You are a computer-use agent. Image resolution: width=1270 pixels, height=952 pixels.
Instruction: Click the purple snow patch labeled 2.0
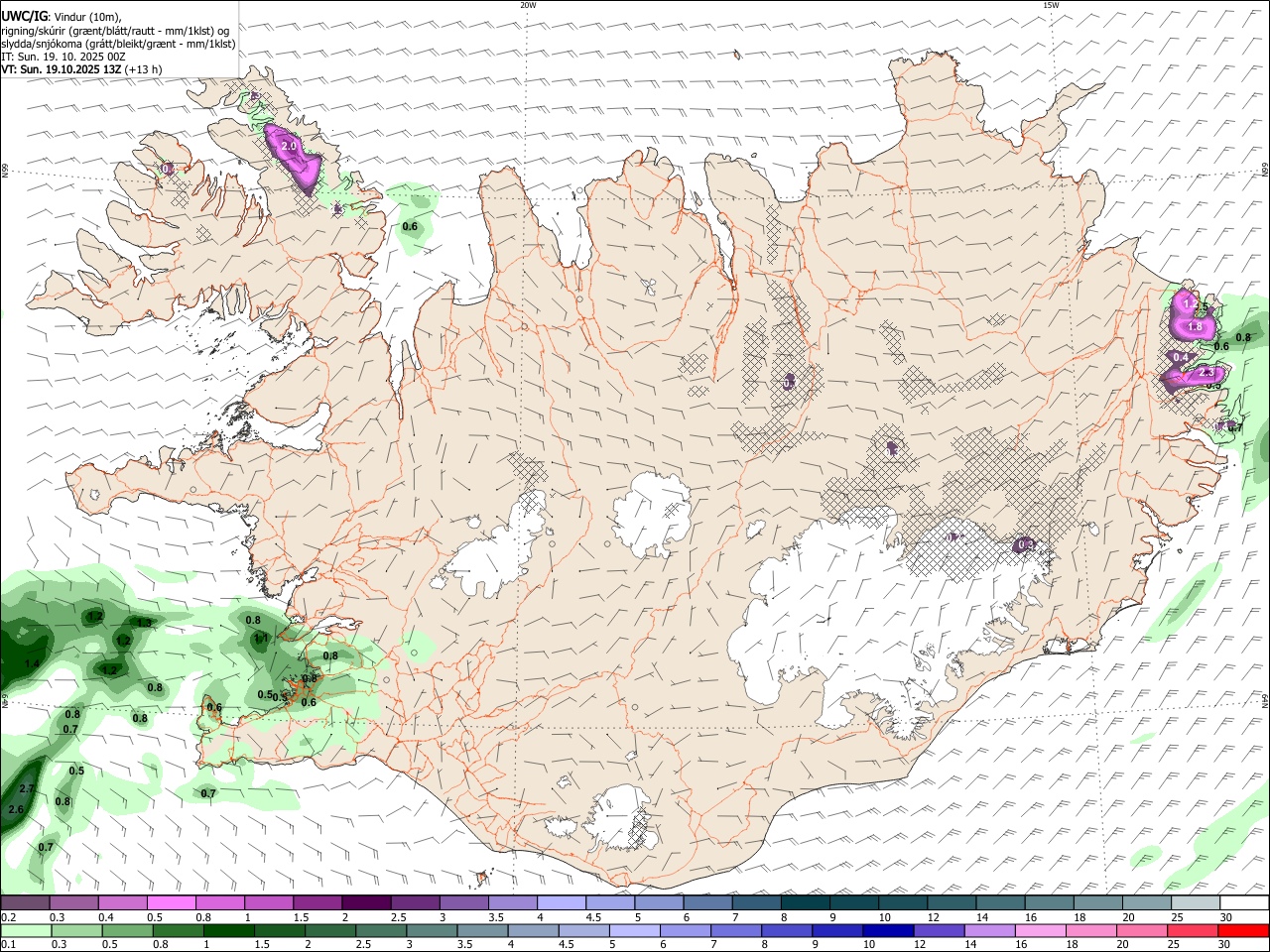click(x=291, y=157)
